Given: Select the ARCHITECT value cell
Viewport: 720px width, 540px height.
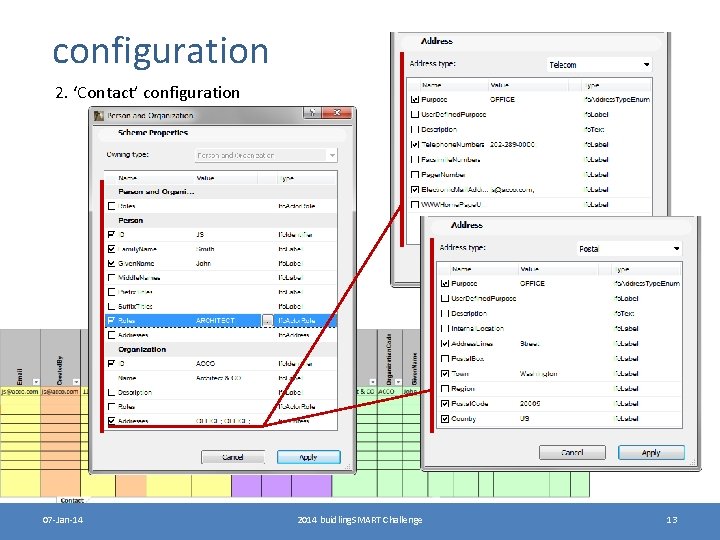Looking at the screenshot, I should [215, 321].
